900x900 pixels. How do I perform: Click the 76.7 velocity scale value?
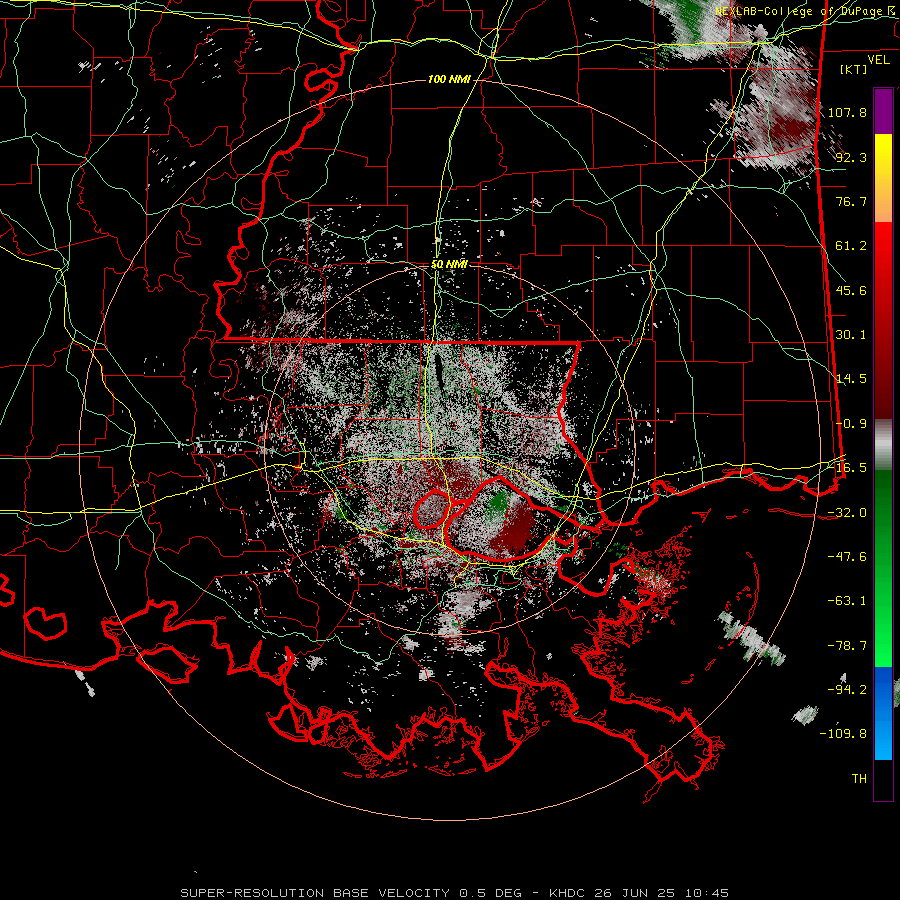[851, 201]
